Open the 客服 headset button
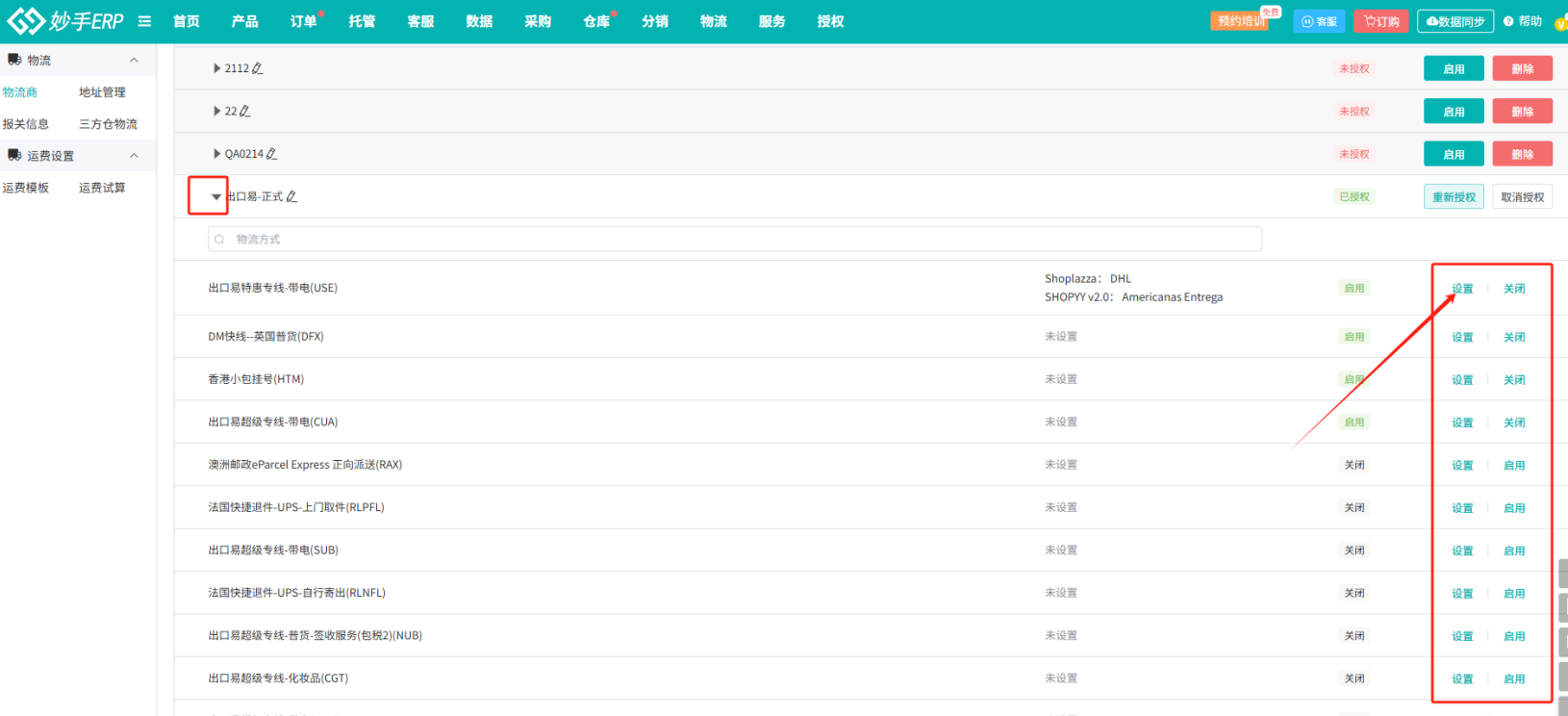Image resolution: width=1568 pixels, height=716 pixels. coord(1319,21)
